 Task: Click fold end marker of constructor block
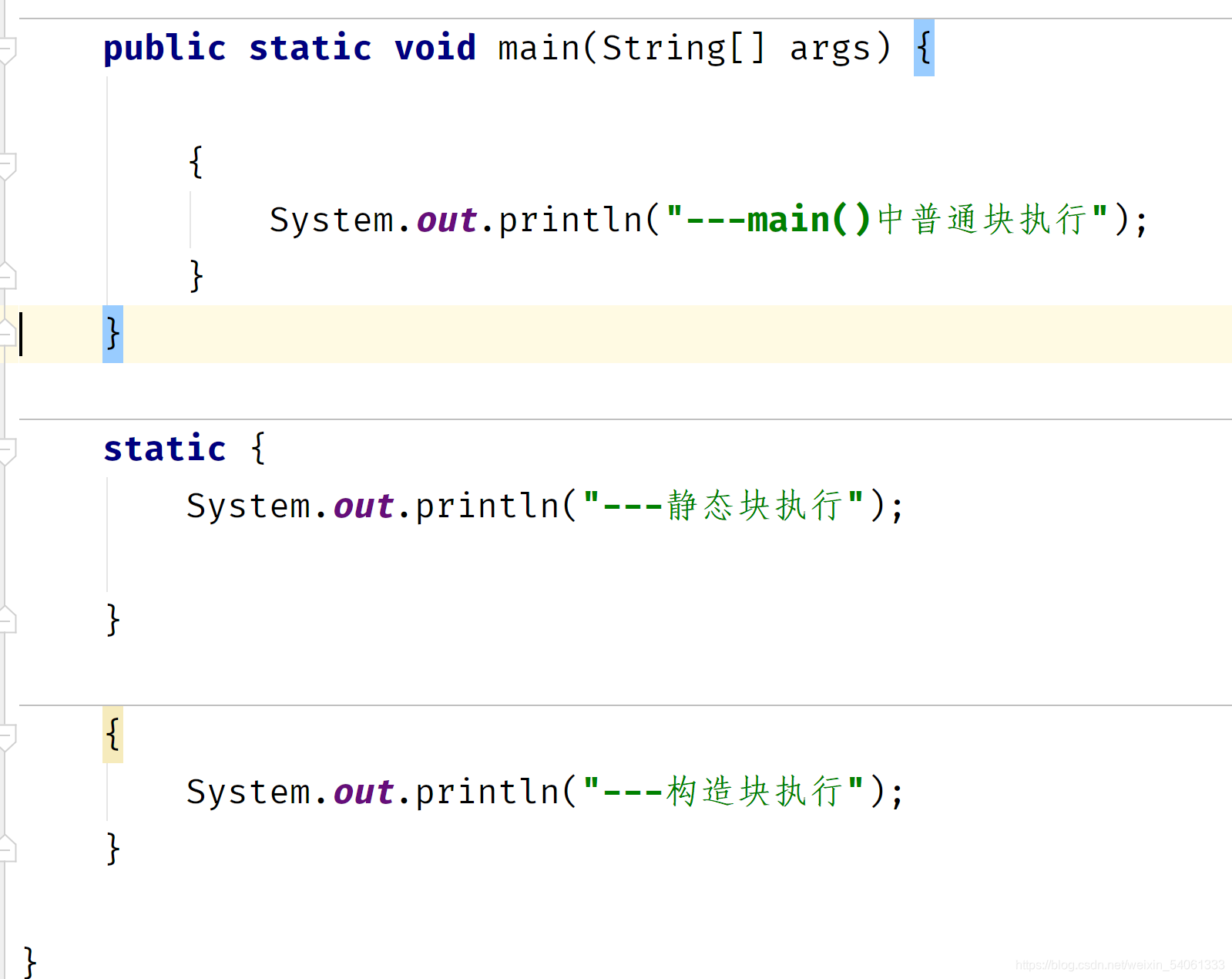pyautogui.click(x=6, y=848)
